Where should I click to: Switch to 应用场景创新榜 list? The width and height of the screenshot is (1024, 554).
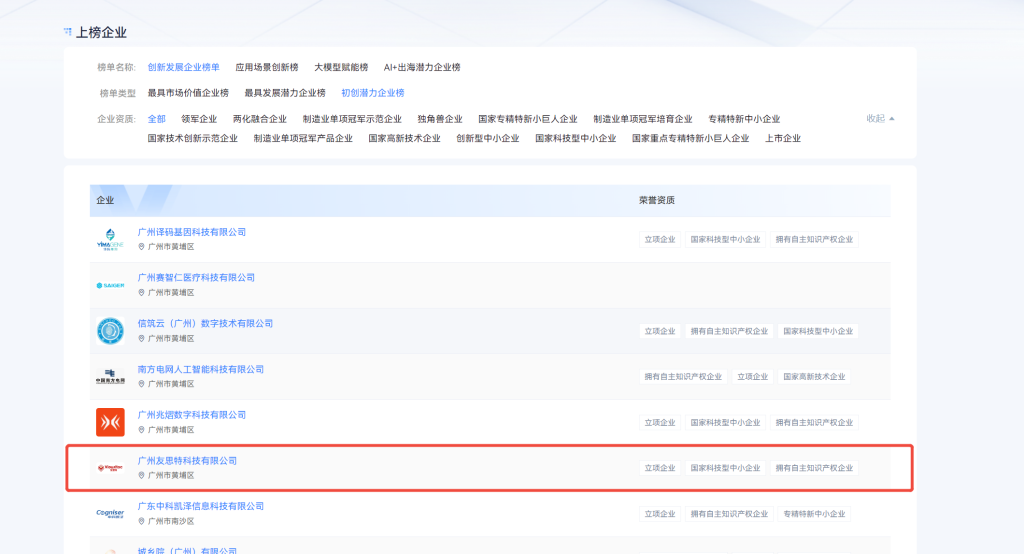point(266,67)
